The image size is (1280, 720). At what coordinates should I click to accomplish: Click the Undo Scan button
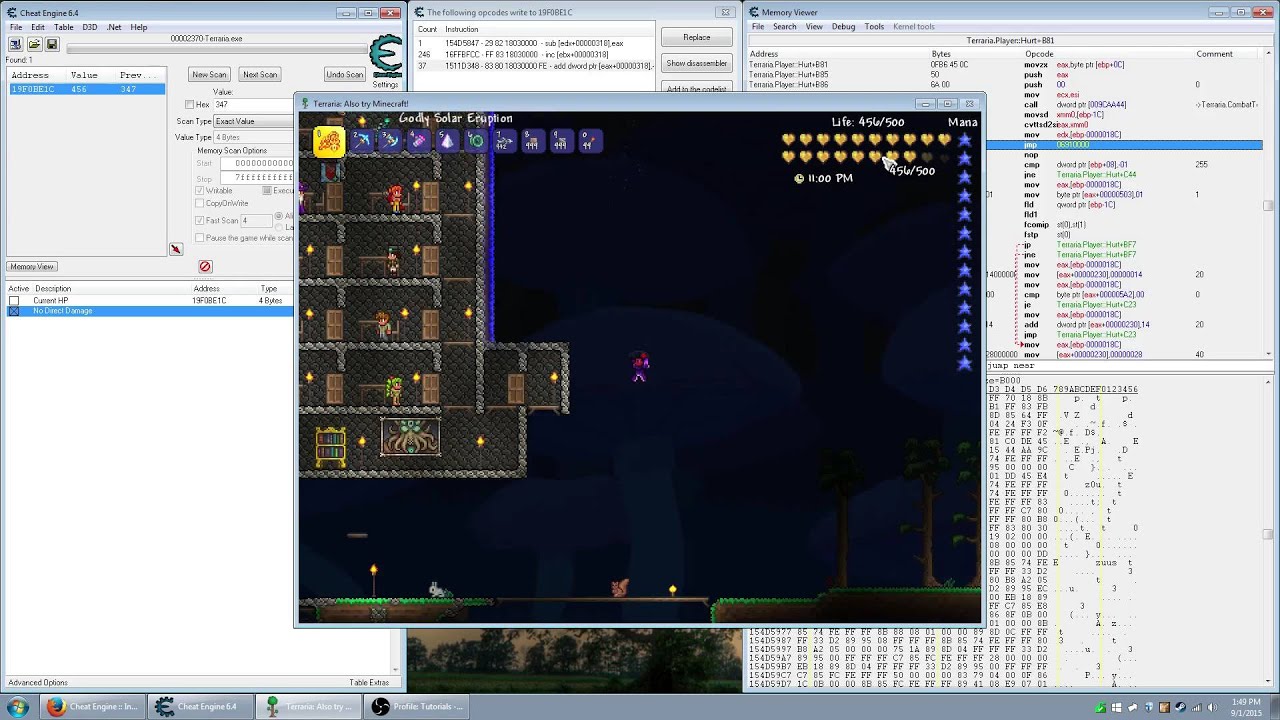click(344, 75)
